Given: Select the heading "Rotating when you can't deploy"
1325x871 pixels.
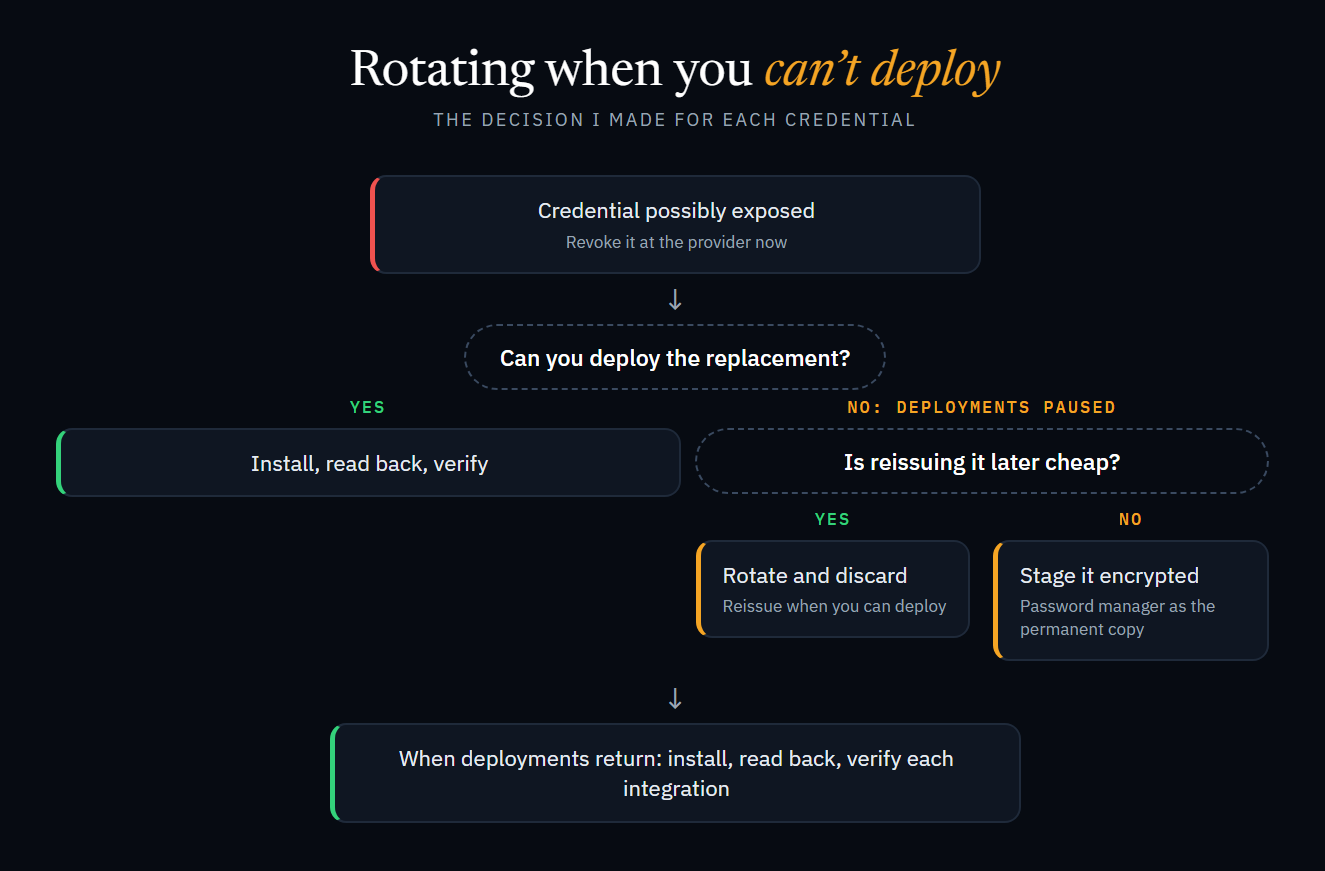Looking at the screenshot, I should 675,69.
